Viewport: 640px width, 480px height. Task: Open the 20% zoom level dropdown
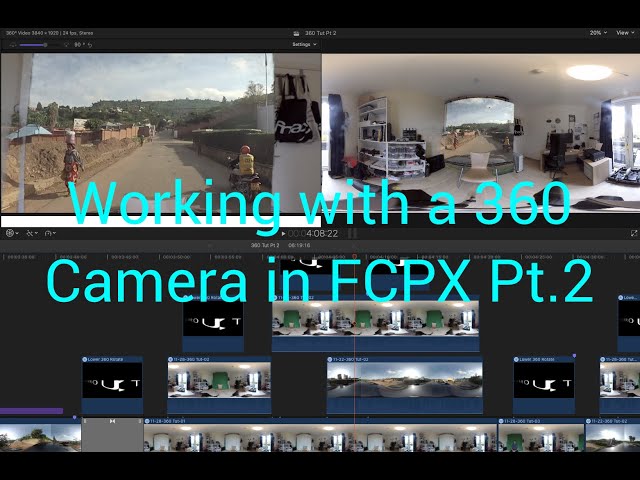[598, 33]
